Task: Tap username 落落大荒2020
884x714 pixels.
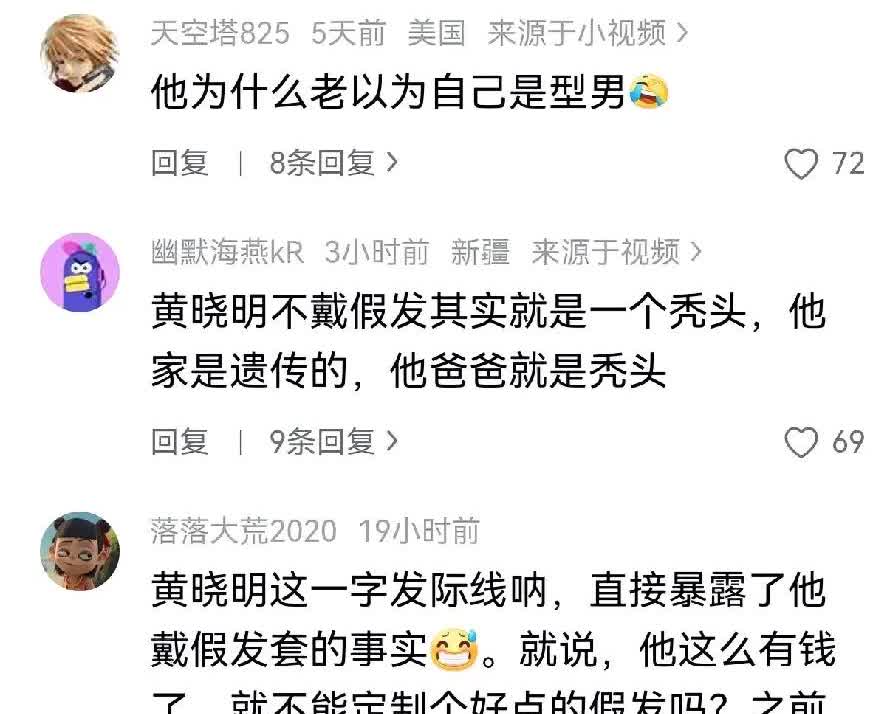Action: (x=244, y=531)
